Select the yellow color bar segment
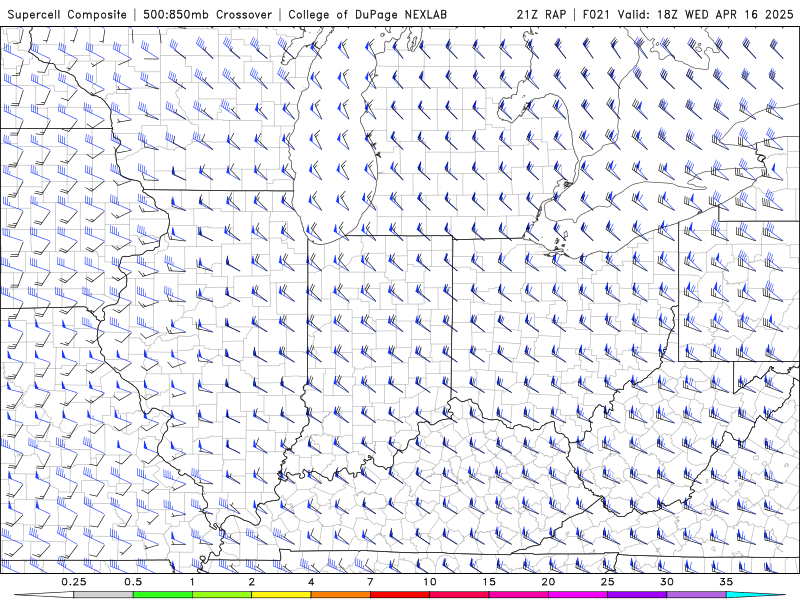Screen dimensions: 800x600 click(281, 595)
